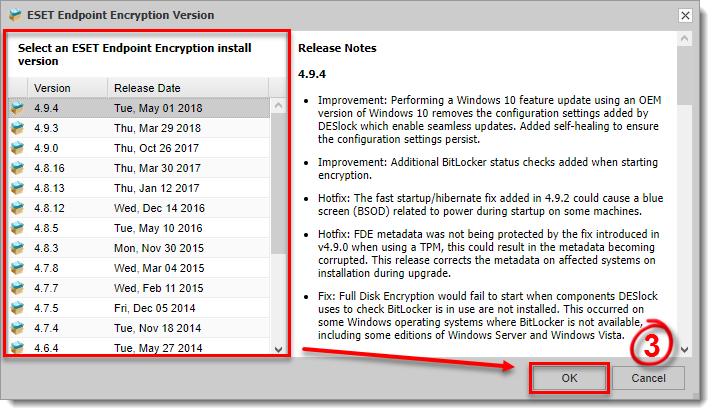Select version 4.7.8 in the list
Screen dimensions: 709x409
139,268
